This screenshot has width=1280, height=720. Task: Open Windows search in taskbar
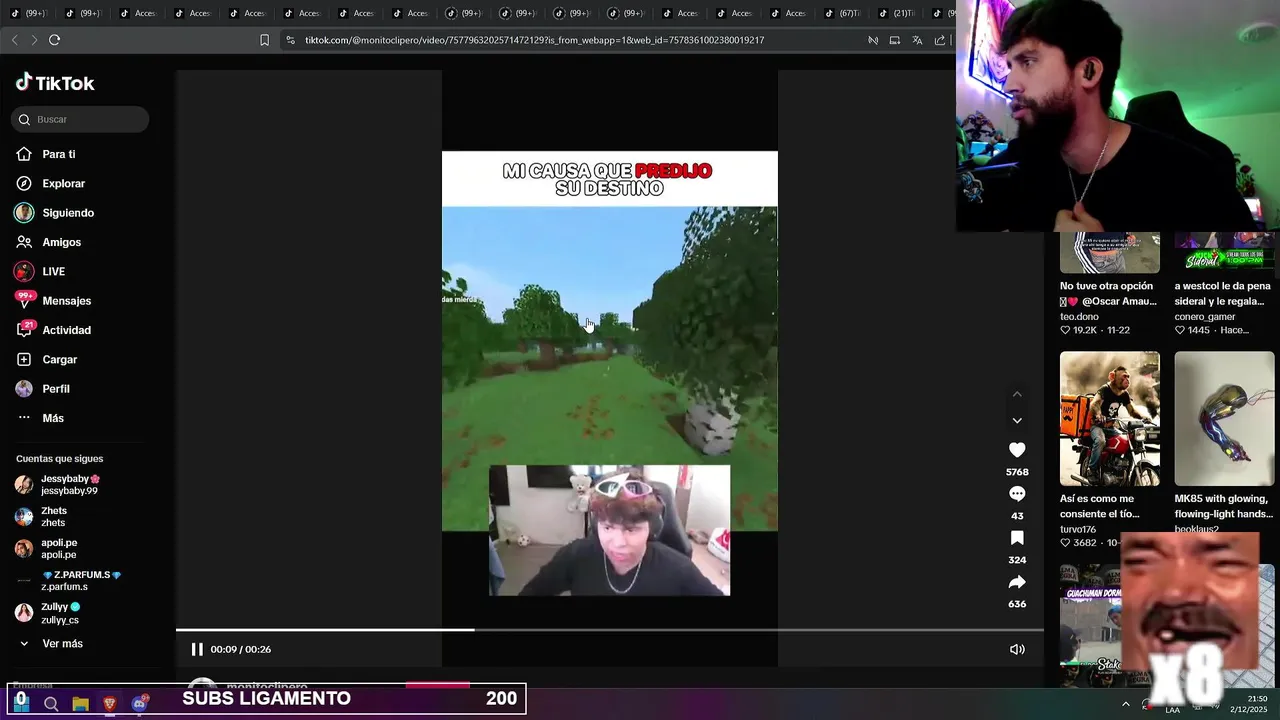point(51,704)
